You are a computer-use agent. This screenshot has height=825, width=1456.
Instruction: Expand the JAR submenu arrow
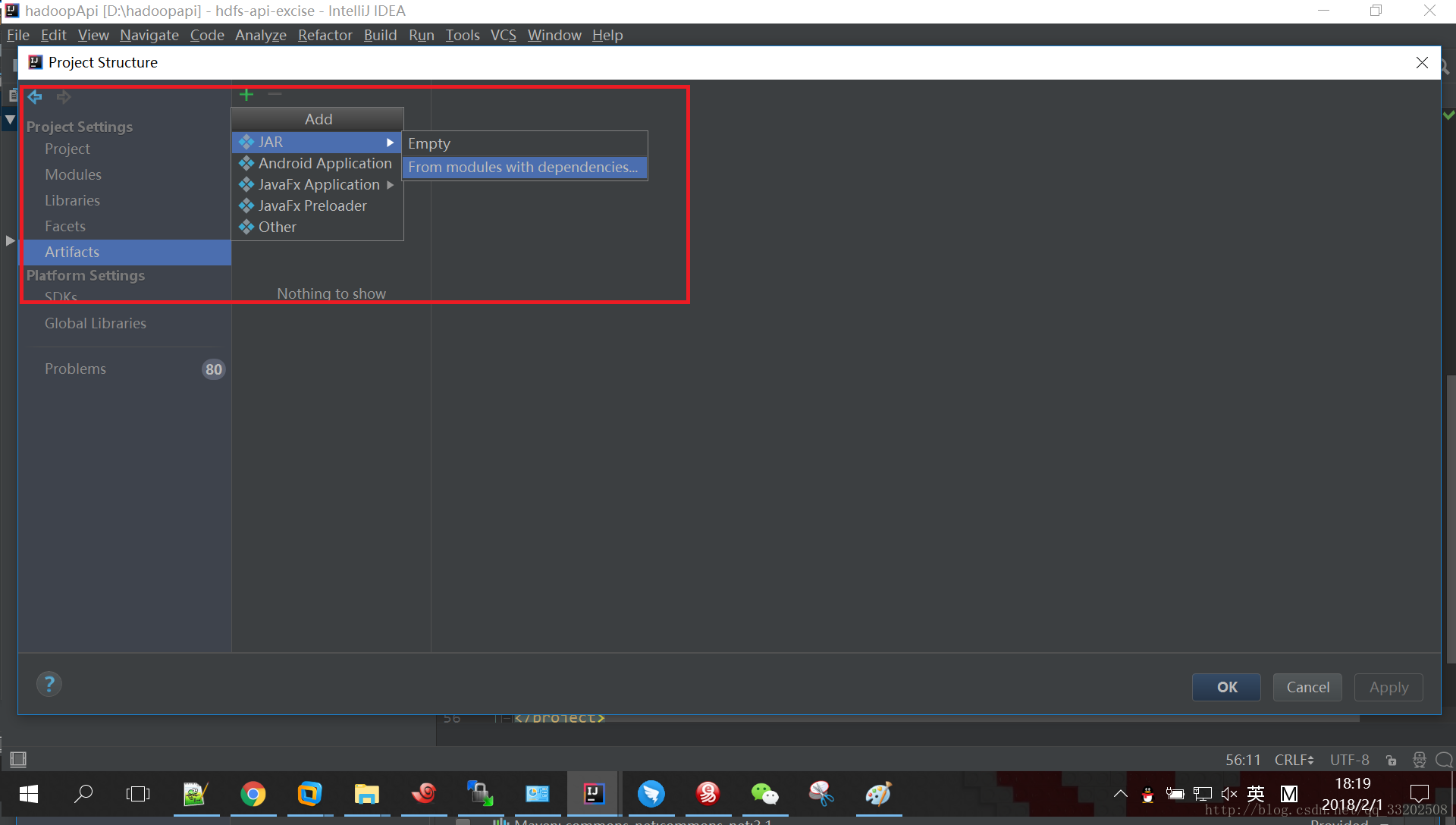pos(390,143)
